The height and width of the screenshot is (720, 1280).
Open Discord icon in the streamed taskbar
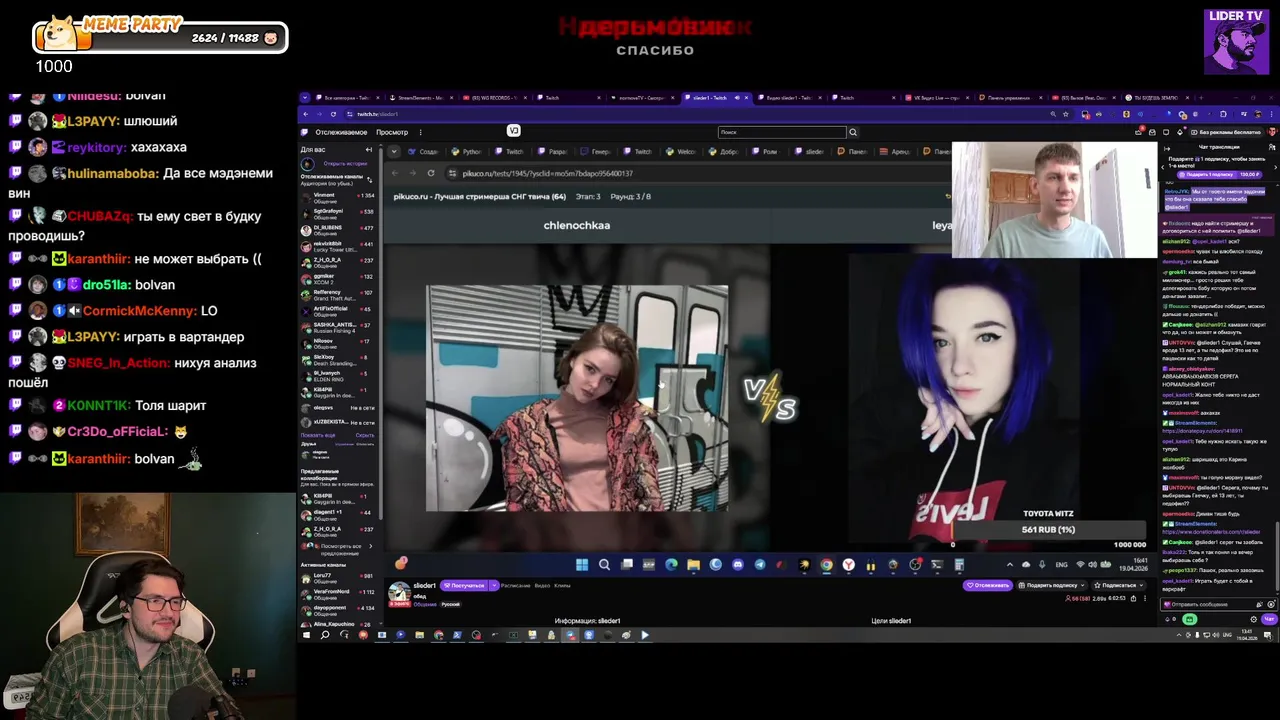[x=738, y=565]
